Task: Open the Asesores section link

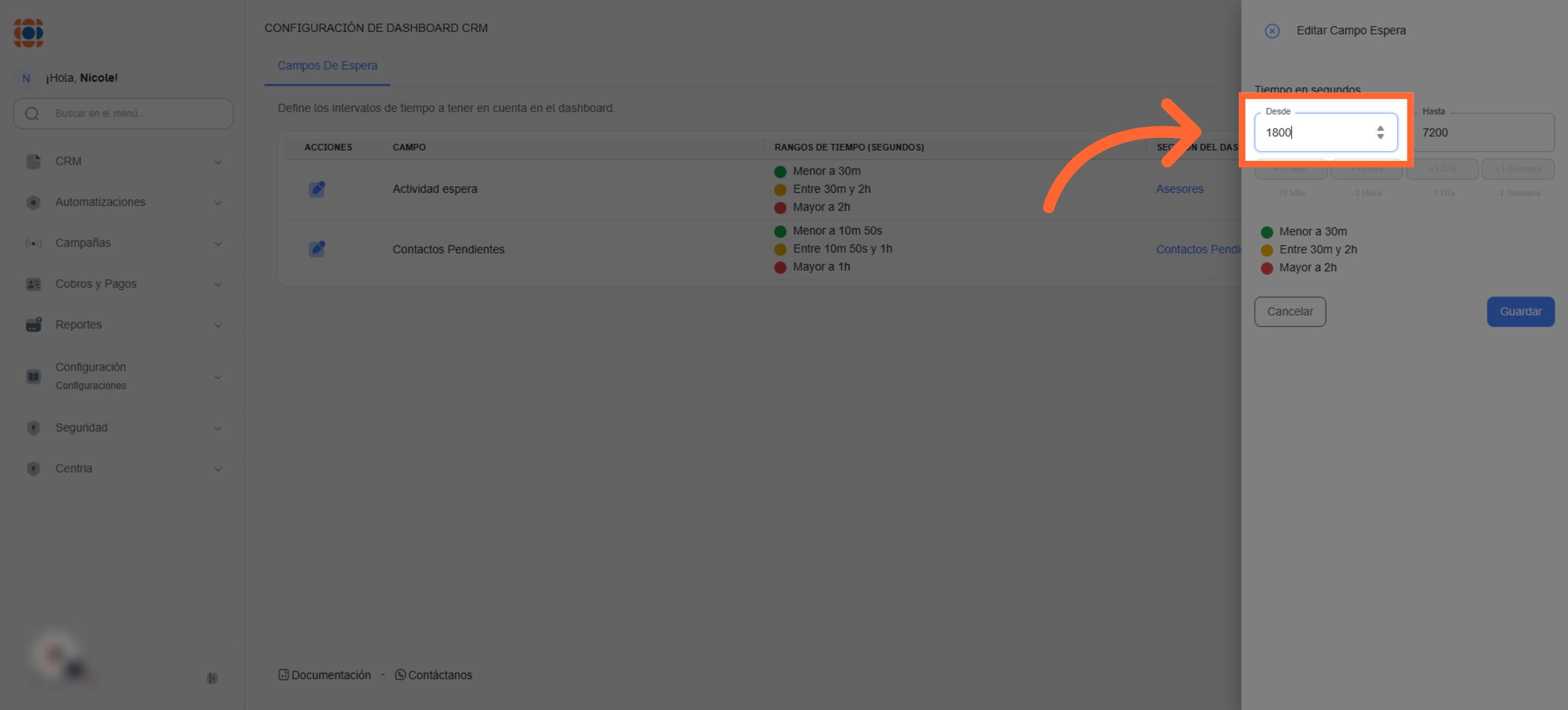Action: point(1179,189)
